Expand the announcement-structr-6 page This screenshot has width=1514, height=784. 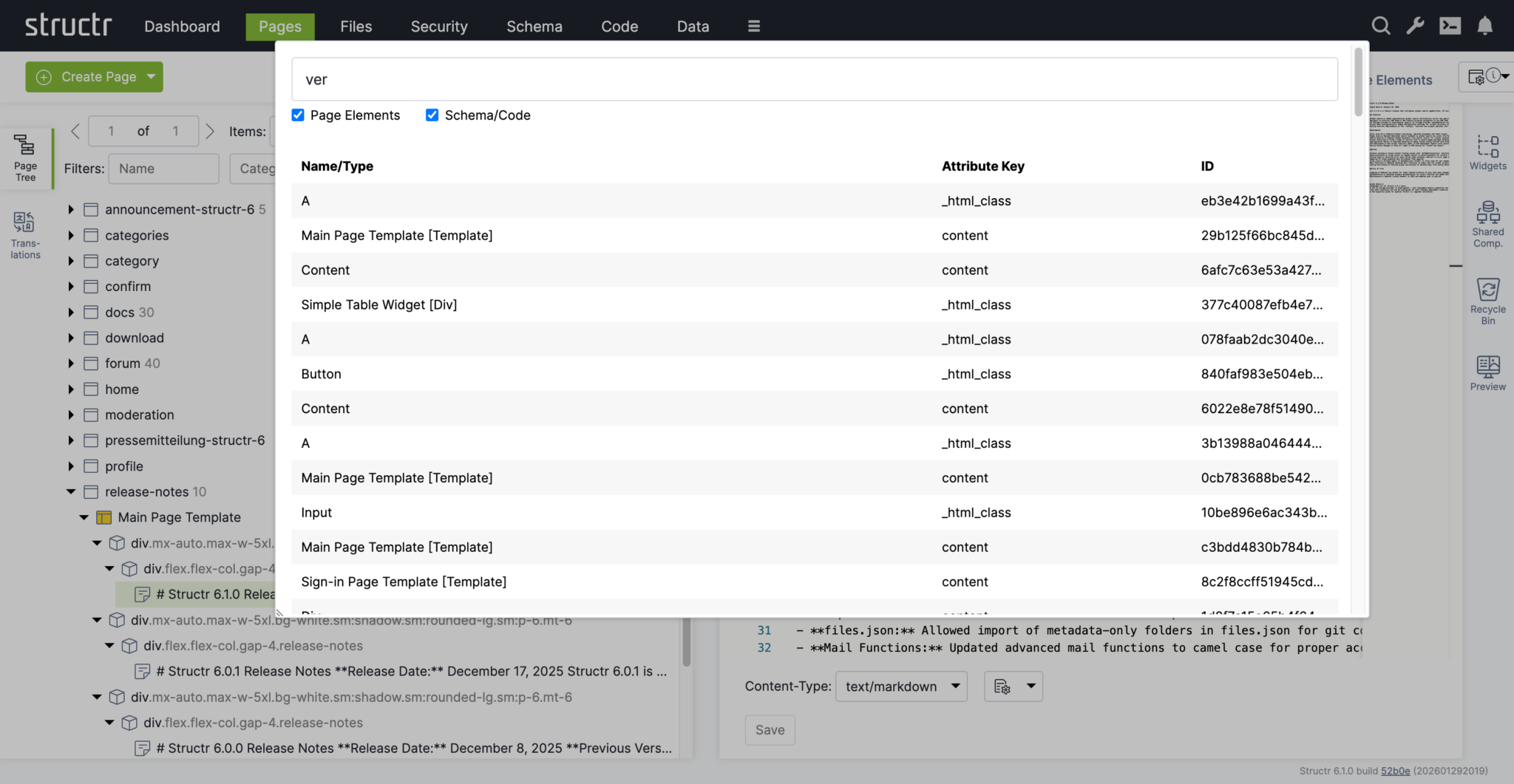pyautogui.click(x=71, y=210)
